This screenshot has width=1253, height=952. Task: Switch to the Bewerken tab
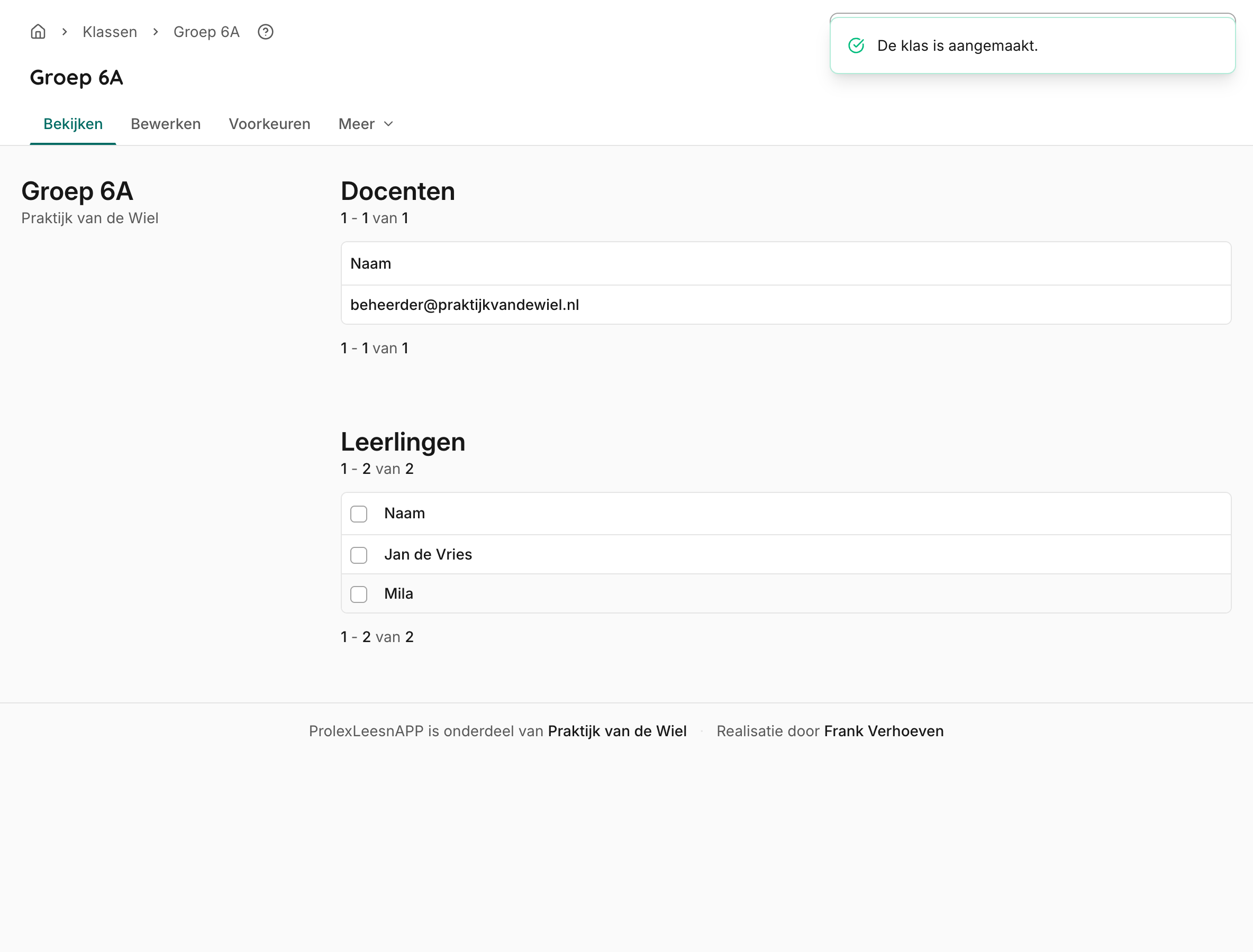pyautogui.click(x=166, y=124)
